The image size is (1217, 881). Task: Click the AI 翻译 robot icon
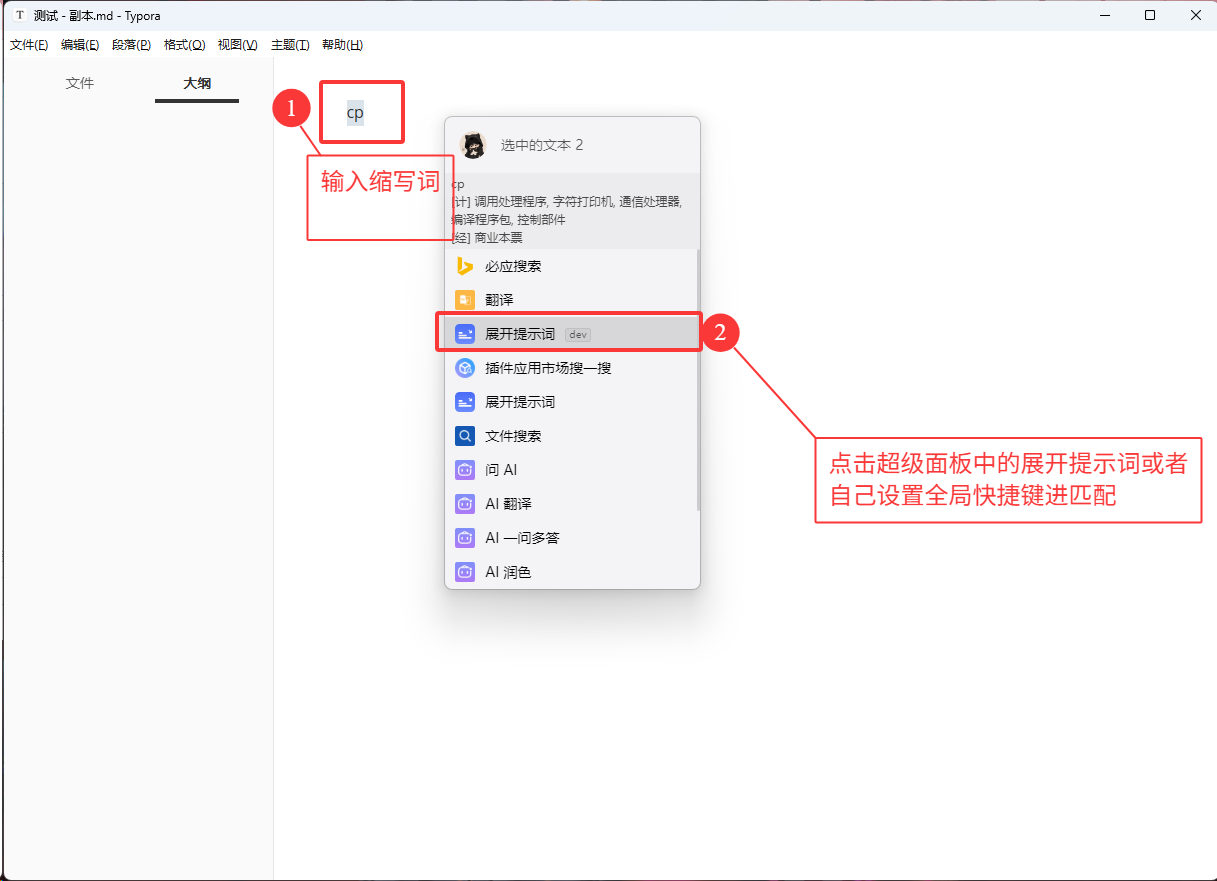tap(465, 504)
